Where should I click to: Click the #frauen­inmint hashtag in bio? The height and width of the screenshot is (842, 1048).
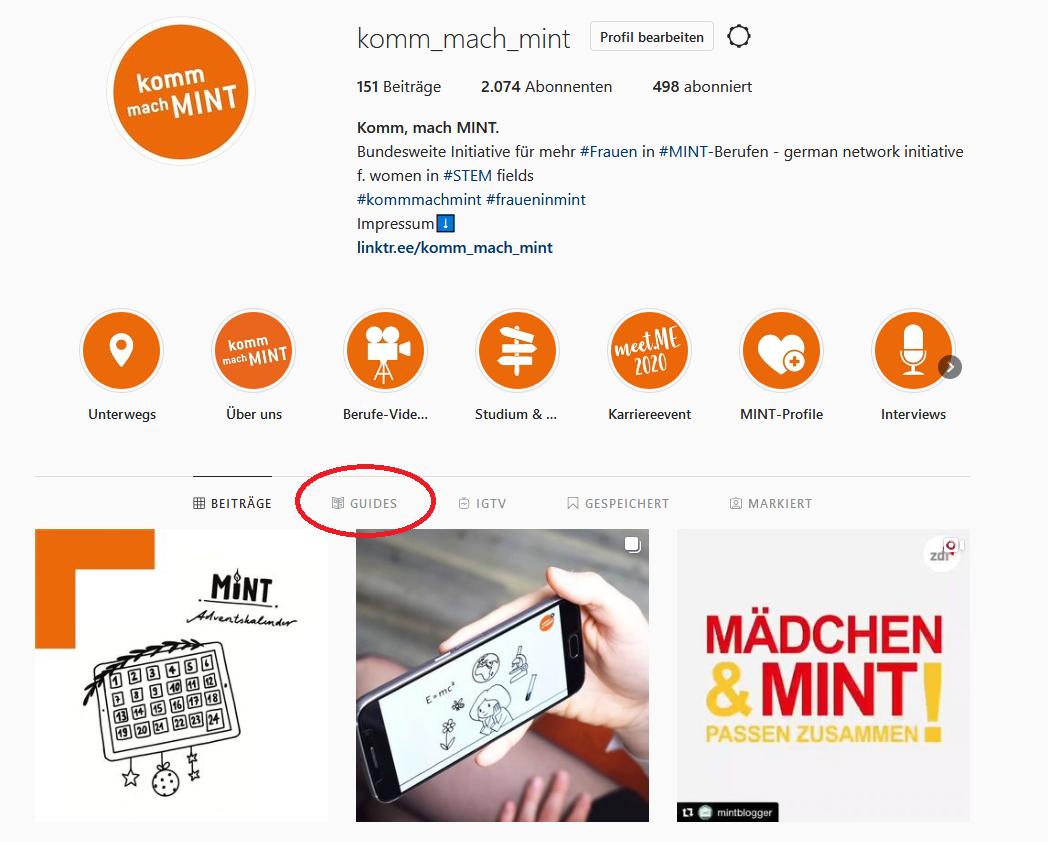tap(535, 200)
